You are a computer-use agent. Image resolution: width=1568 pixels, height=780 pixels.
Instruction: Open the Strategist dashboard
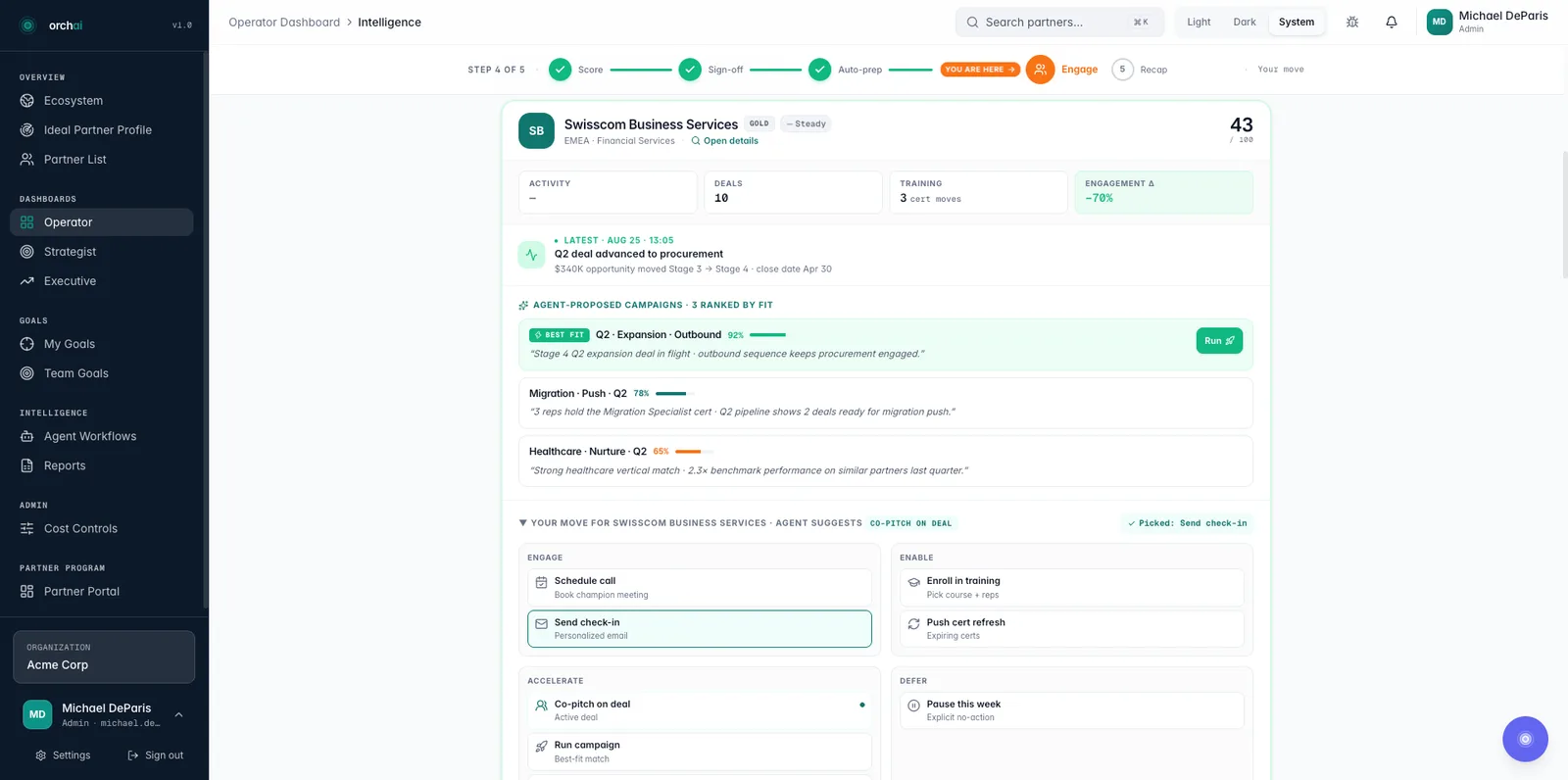click(102, 252)
